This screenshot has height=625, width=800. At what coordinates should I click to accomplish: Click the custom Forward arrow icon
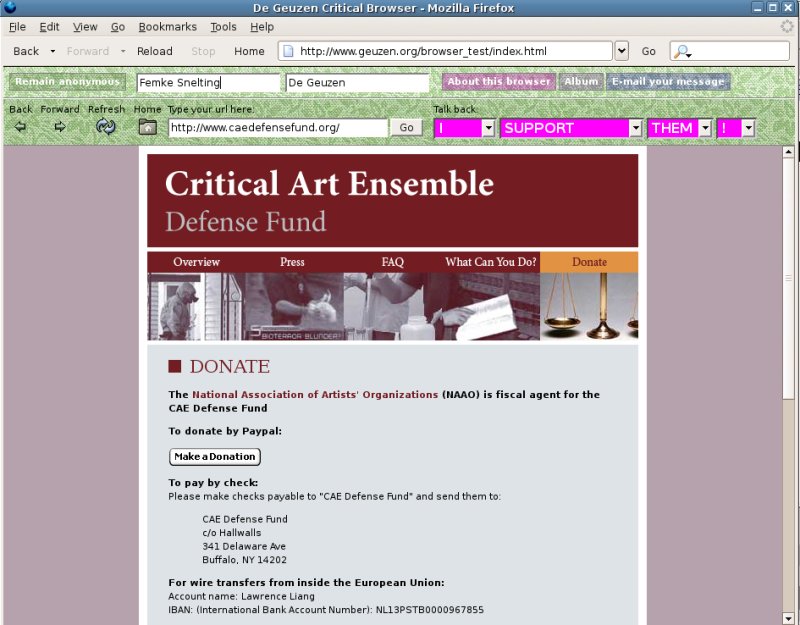(60, 127)
